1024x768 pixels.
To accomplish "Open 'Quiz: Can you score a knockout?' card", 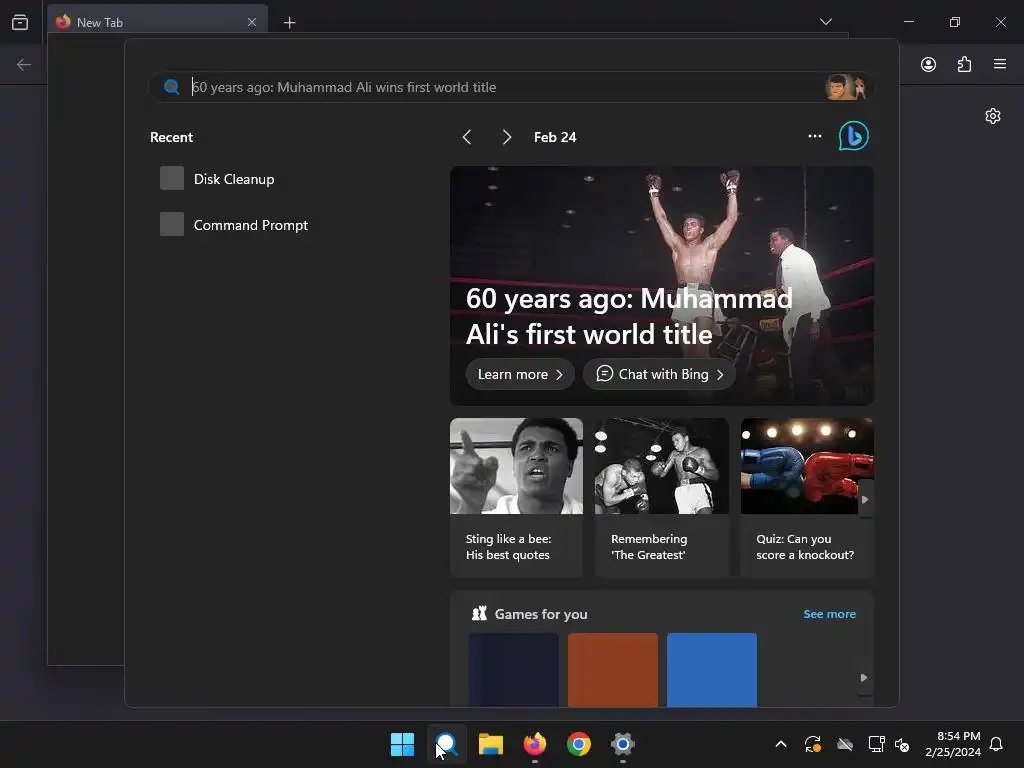I will [x=807, y=498].
